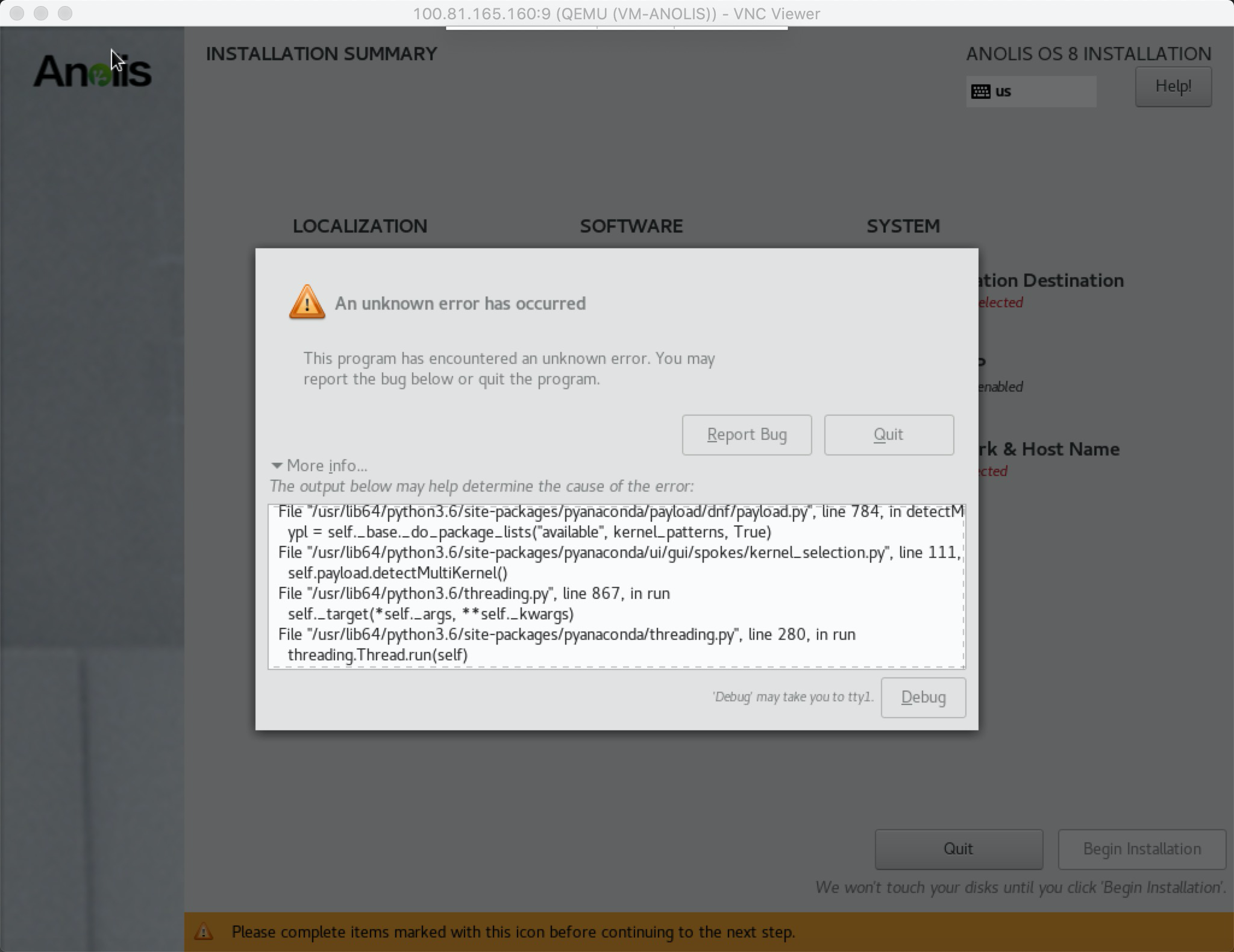Open the Help! button at top right
Viewport: 1234px width, 952px height.
coord(1173,86)
